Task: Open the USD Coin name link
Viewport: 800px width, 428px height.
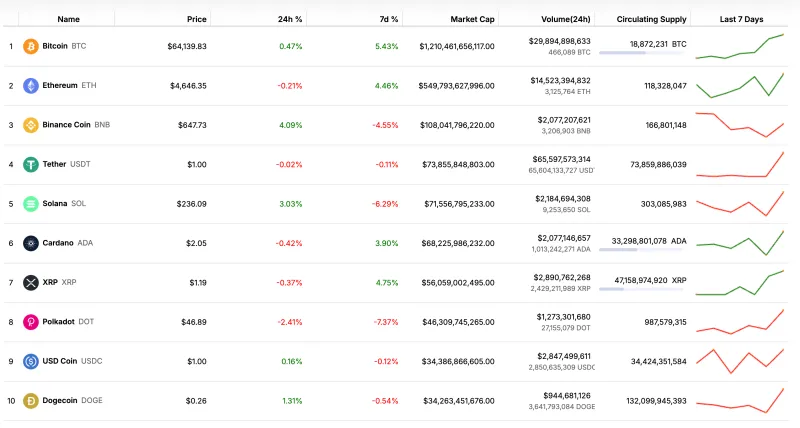Action: 60,361
